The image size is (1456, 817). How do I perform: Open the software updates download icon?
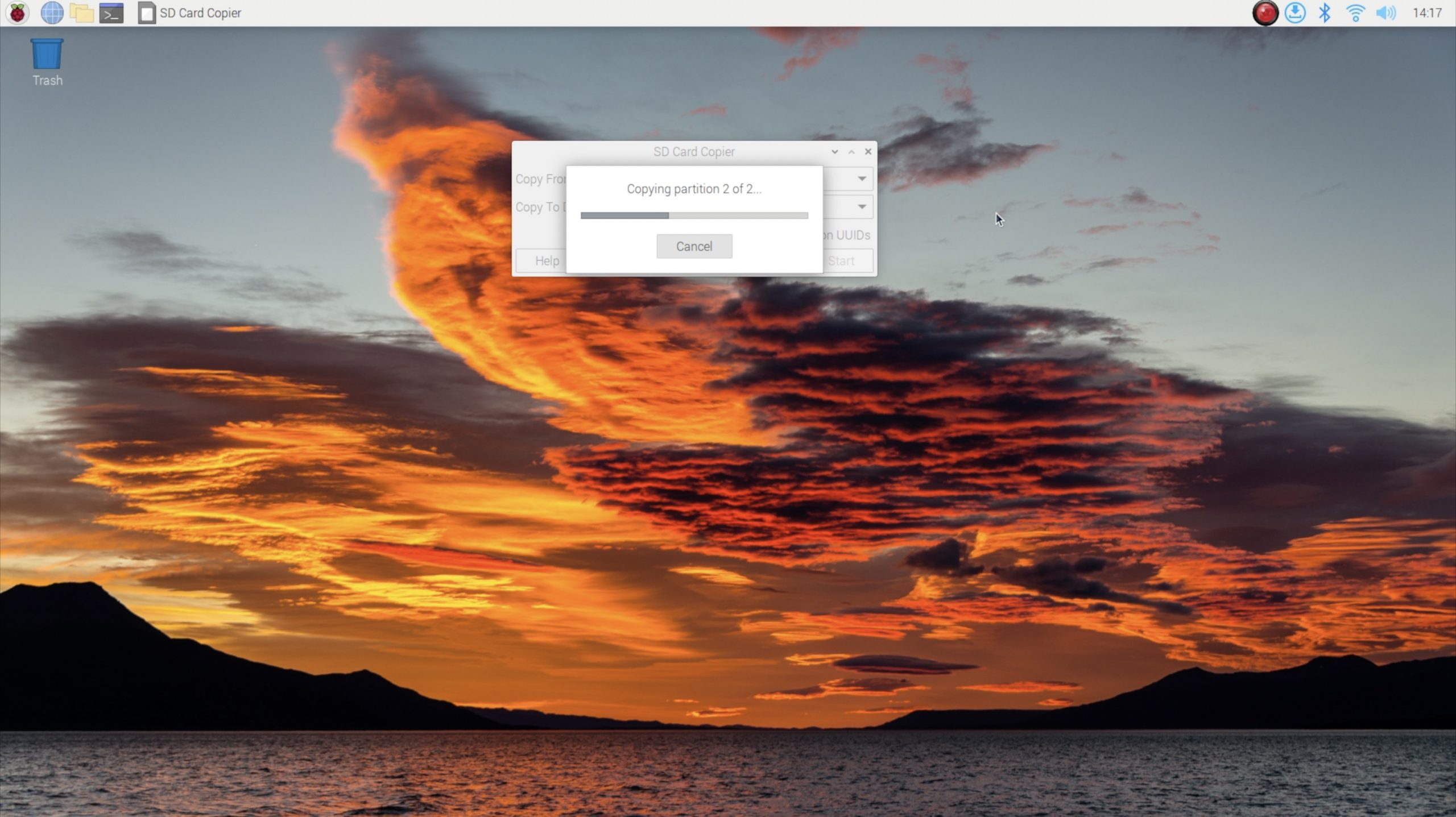point(1295,13)
